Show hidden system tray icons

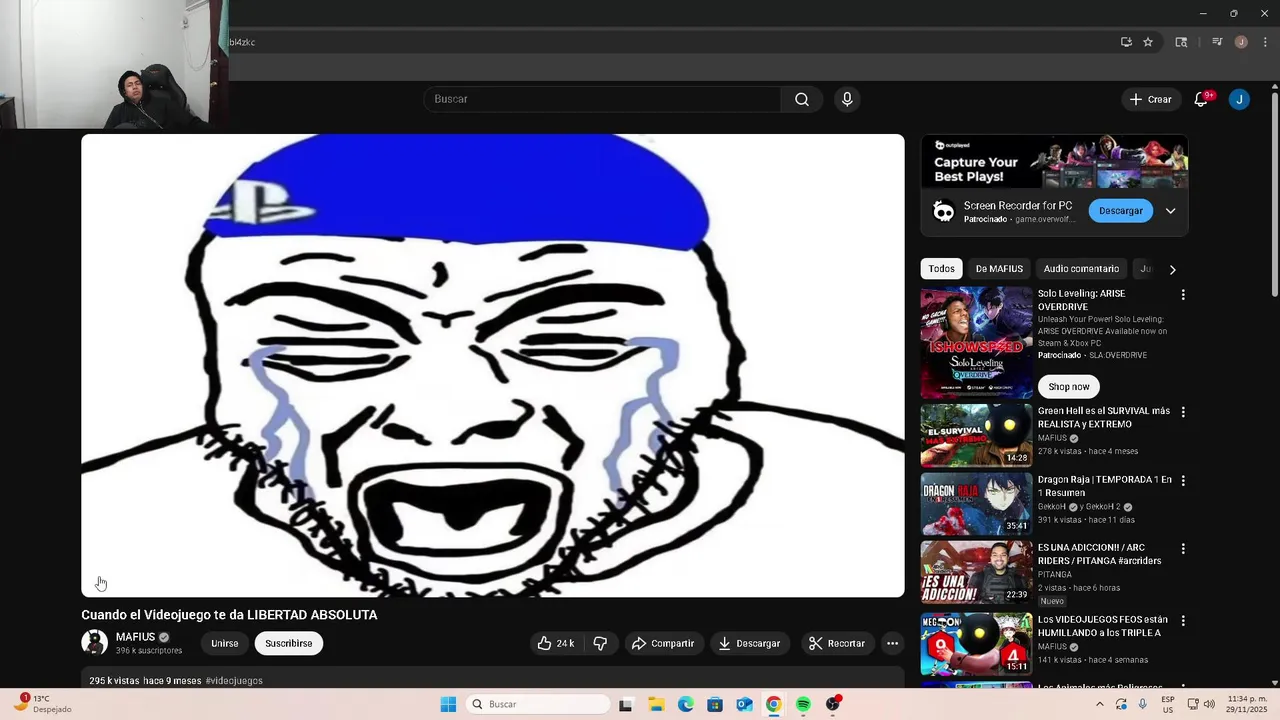point(1100,704)
